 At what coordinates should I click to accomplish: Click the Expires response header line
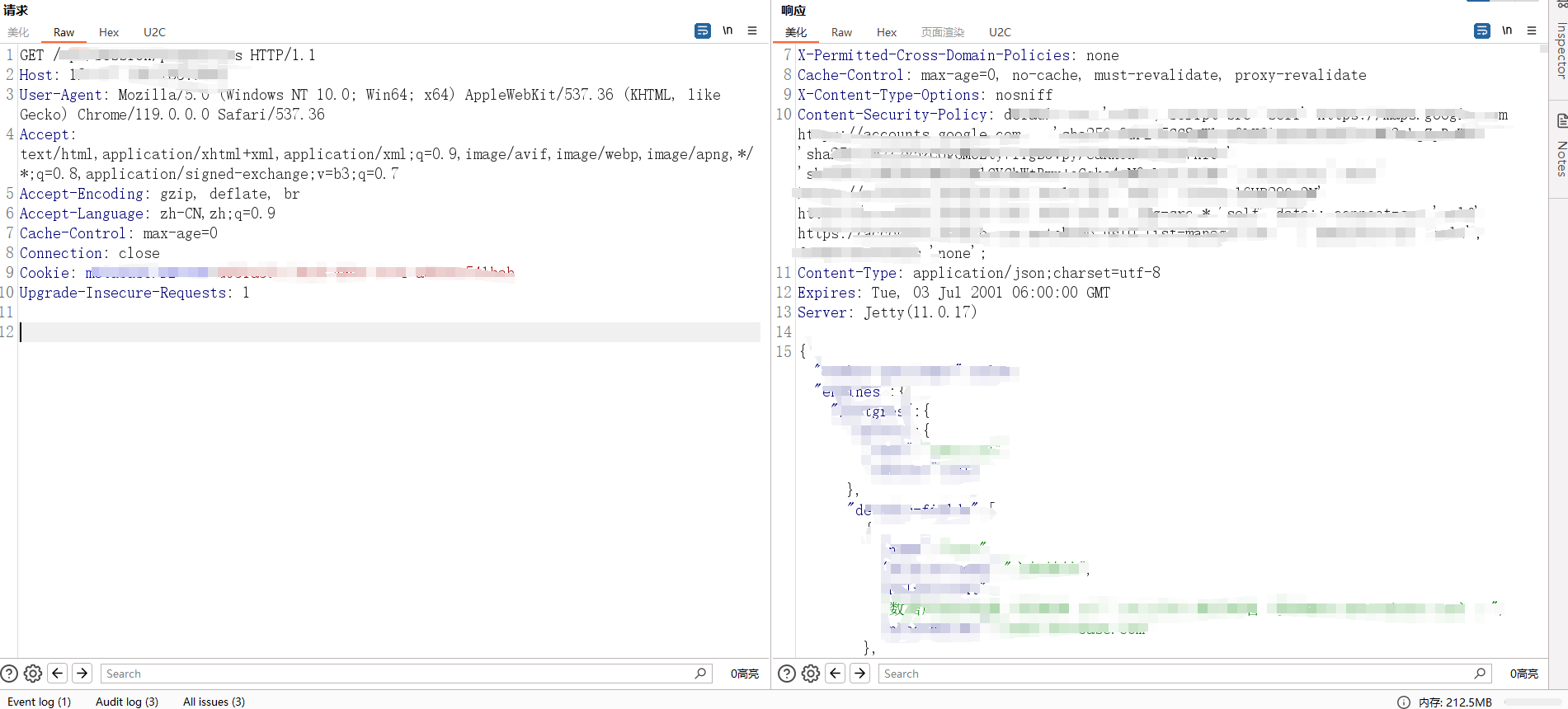coord(954,293)
